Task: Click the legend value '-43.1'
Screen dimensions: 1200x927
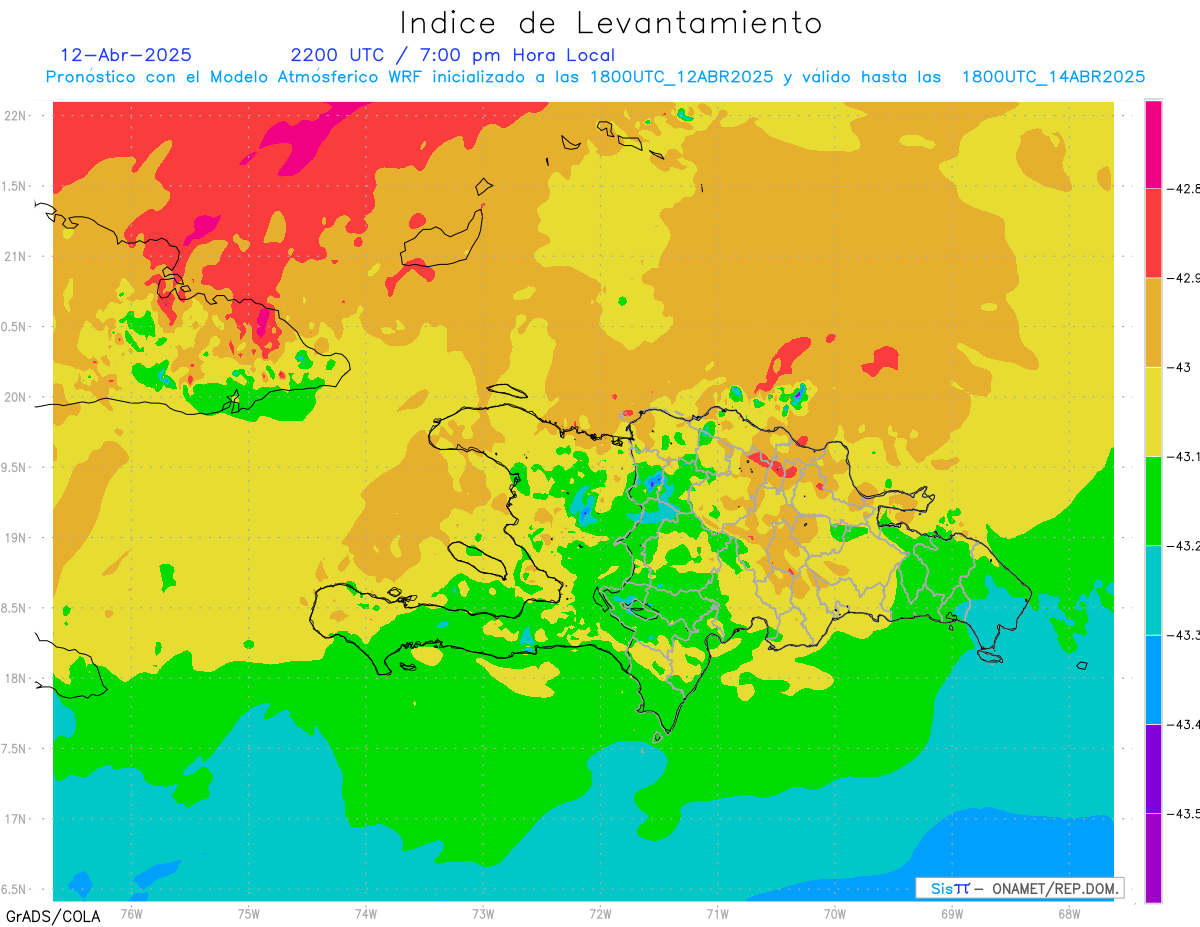Action: 1182,456
